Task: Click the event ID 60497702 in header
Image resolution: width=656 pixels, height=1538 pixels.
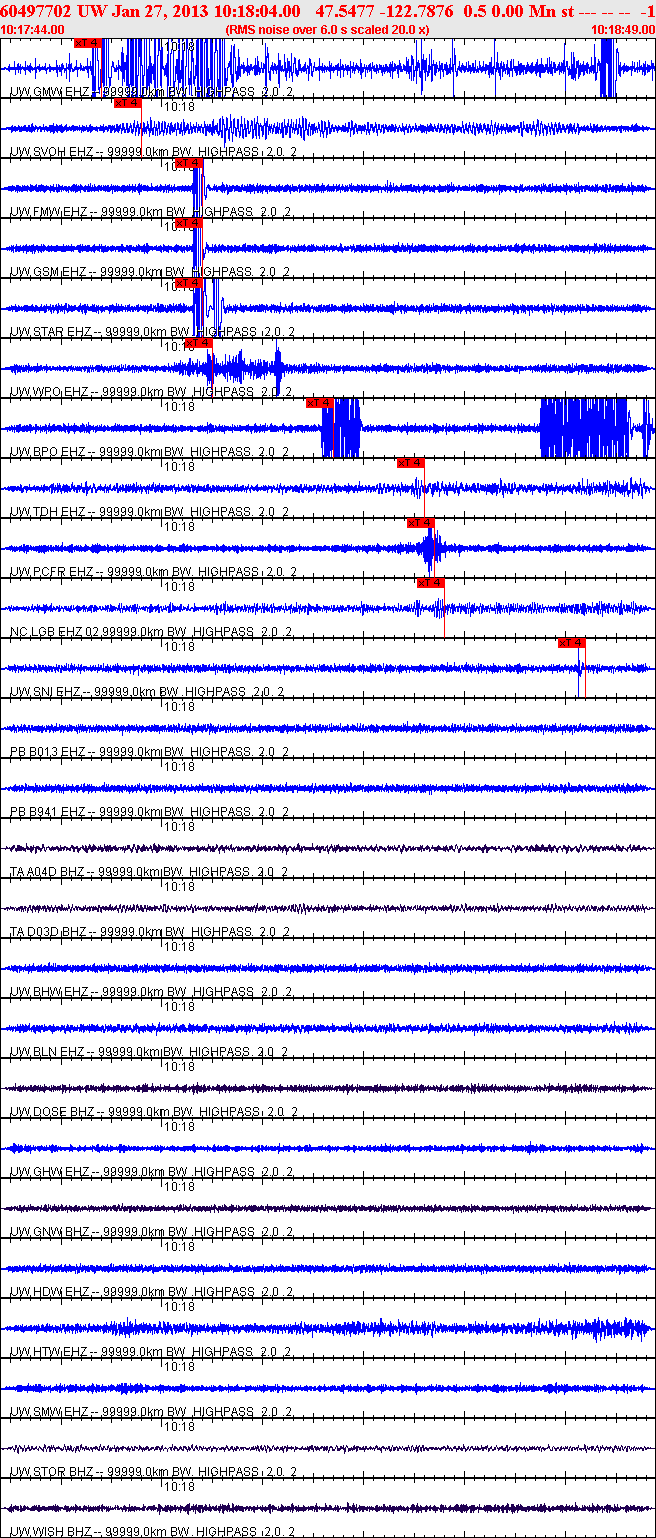Action: click(x=34, y=11)
